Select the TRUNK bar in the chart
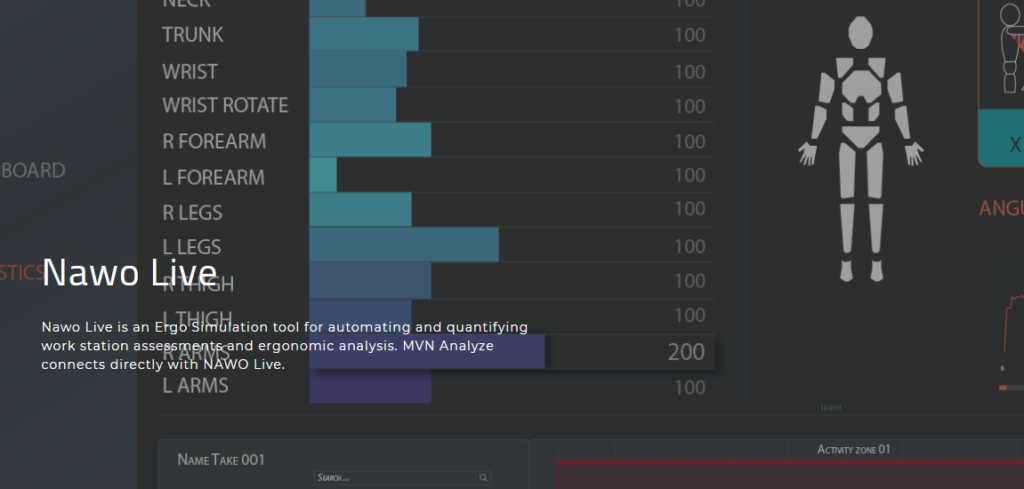The height and width of the screenshot is (489, 1024). point(364,34)
